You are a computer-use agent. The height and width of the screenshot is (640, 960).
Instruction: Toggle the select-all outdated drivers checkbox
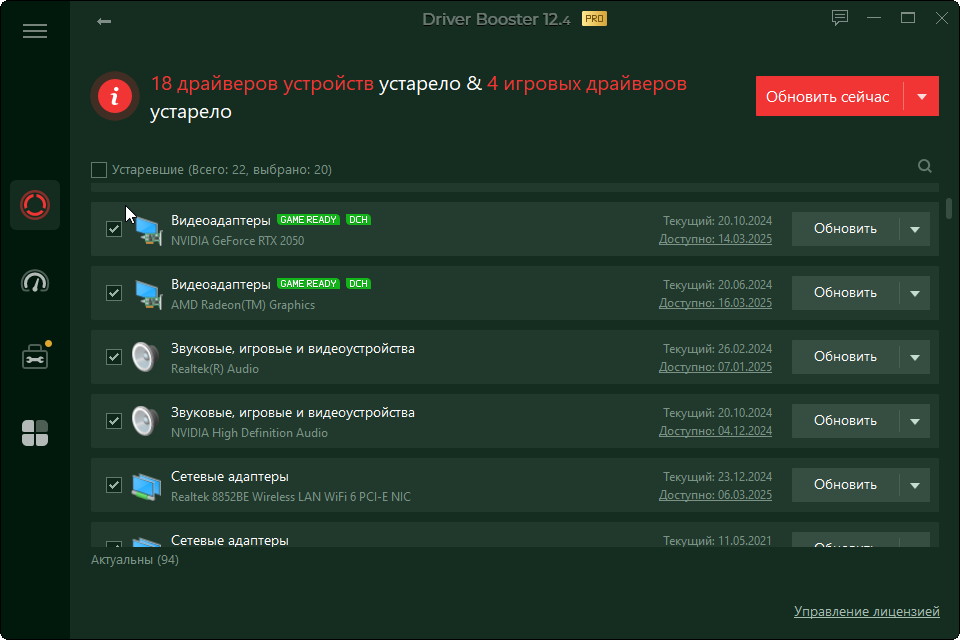point(99,170)
